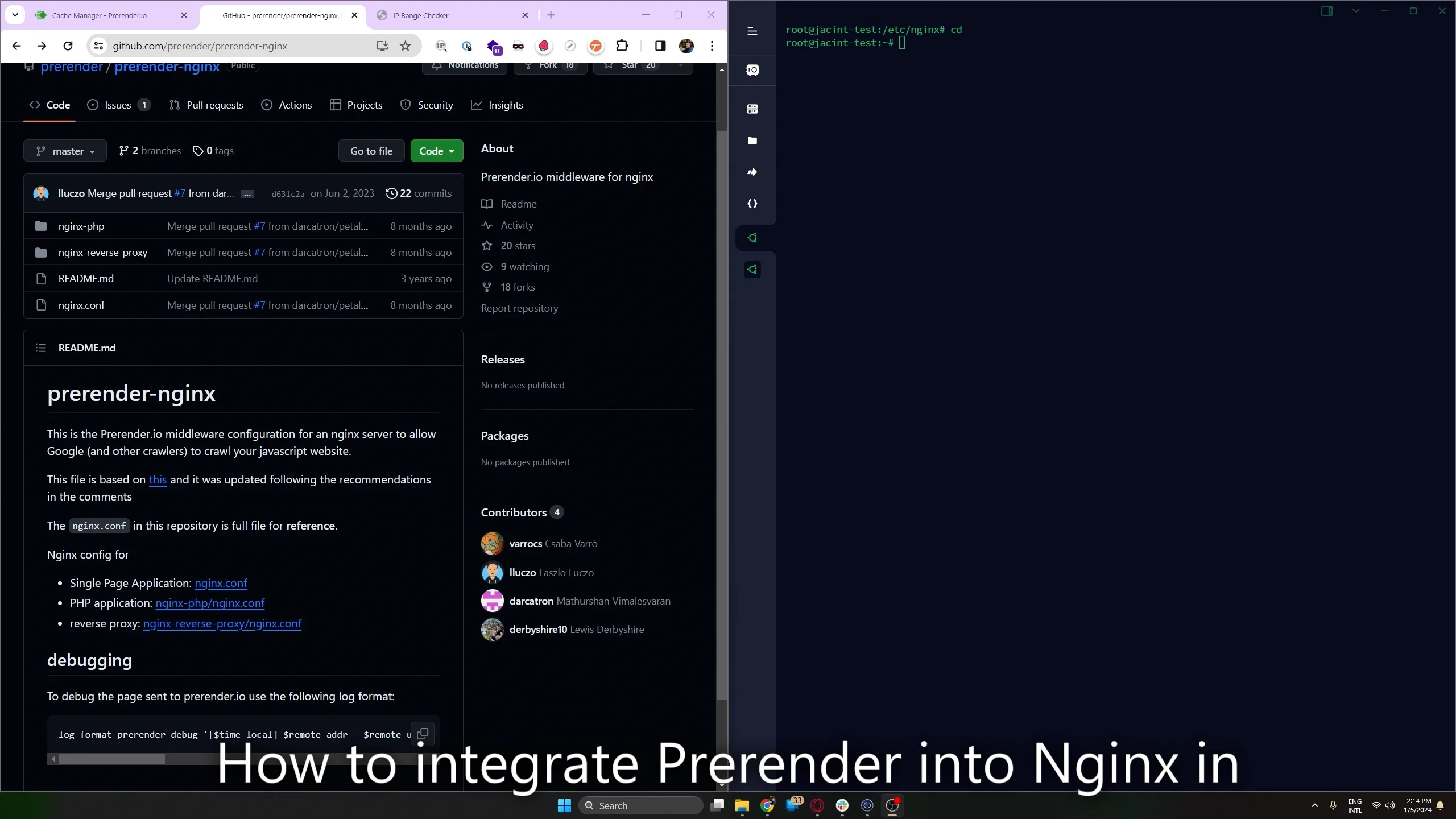This screenshot has height=819, width=1456.
Task: Open OBS Studio from the taskbar
Action: [x=892, y=806]
